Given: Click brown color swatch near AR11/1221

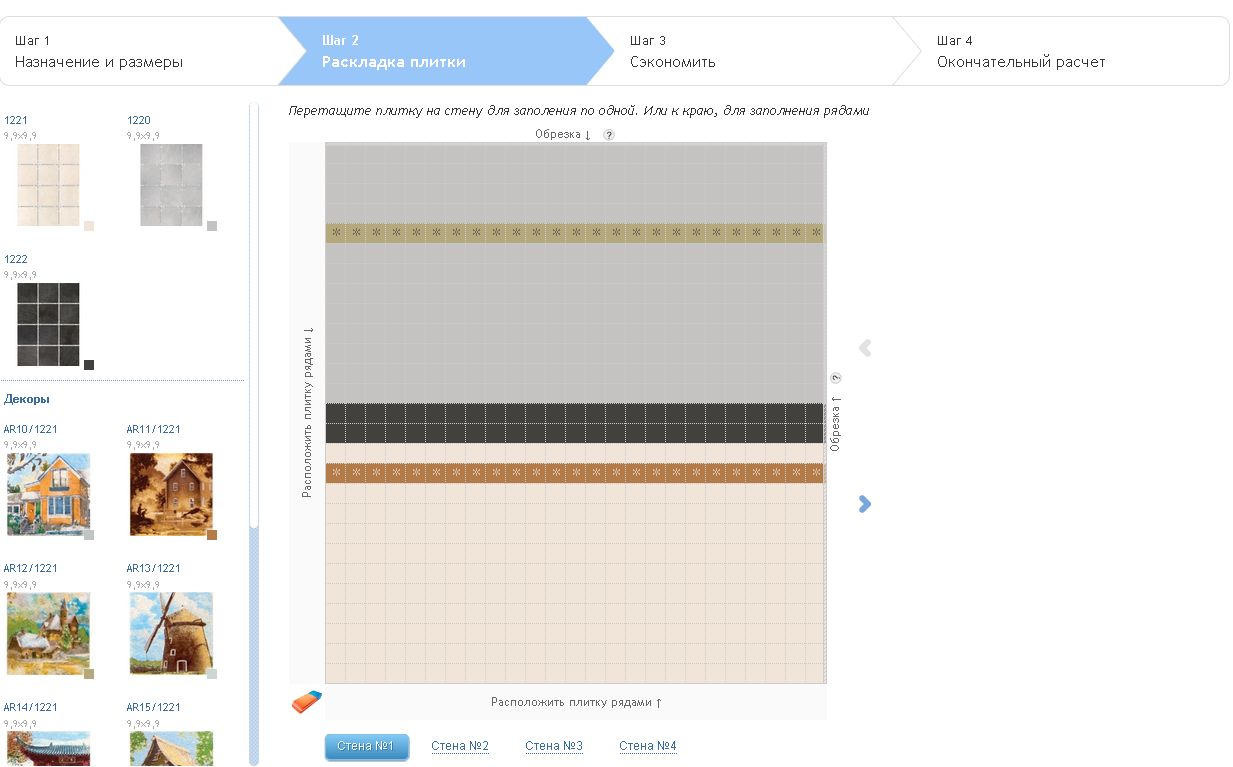Looking at the screenshot, I should pyautogui.click(x=212, y=535).
